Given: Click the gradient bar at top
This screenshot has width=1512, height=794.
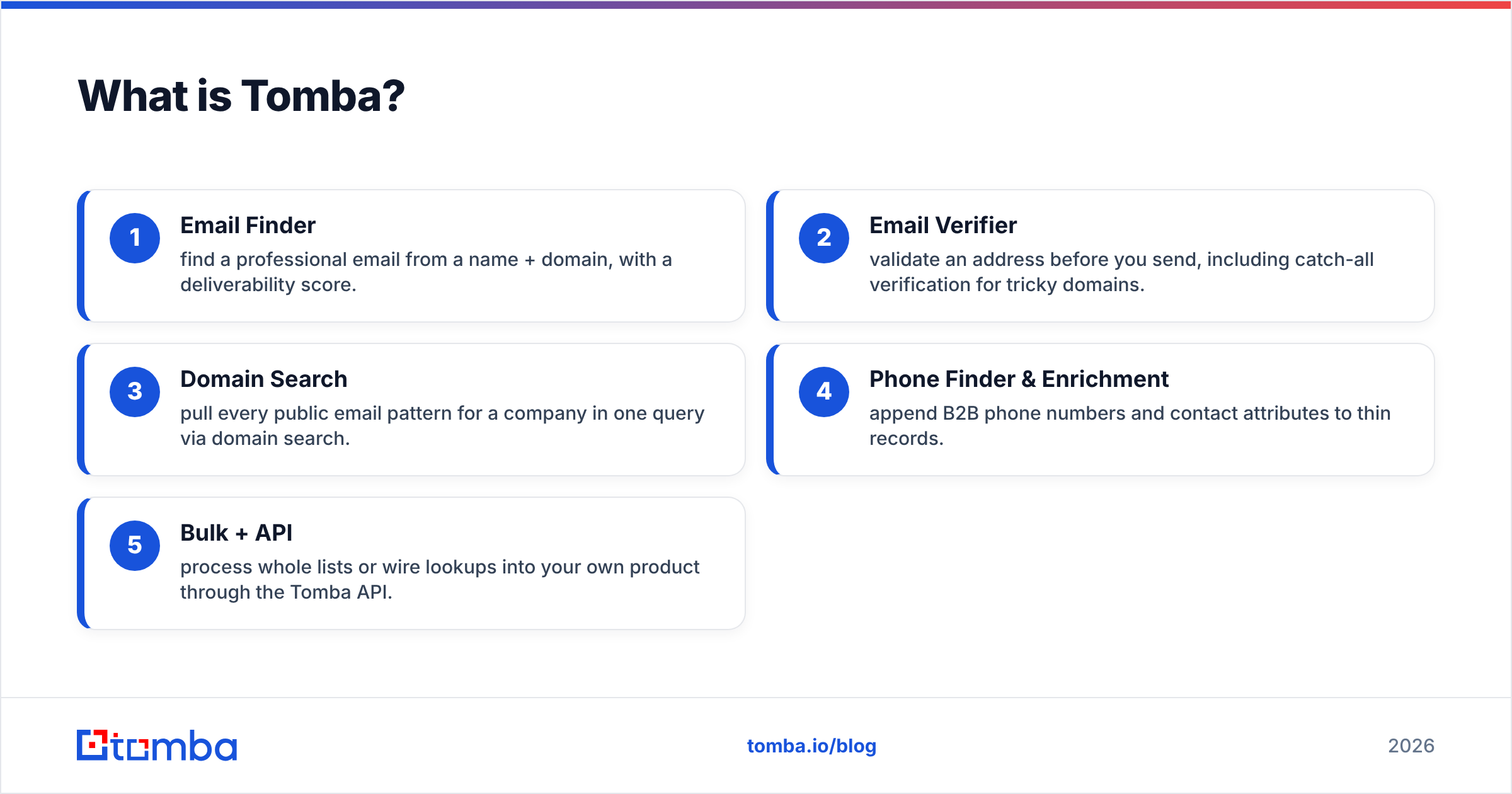Looking at the screenshot, I should 756,4.
